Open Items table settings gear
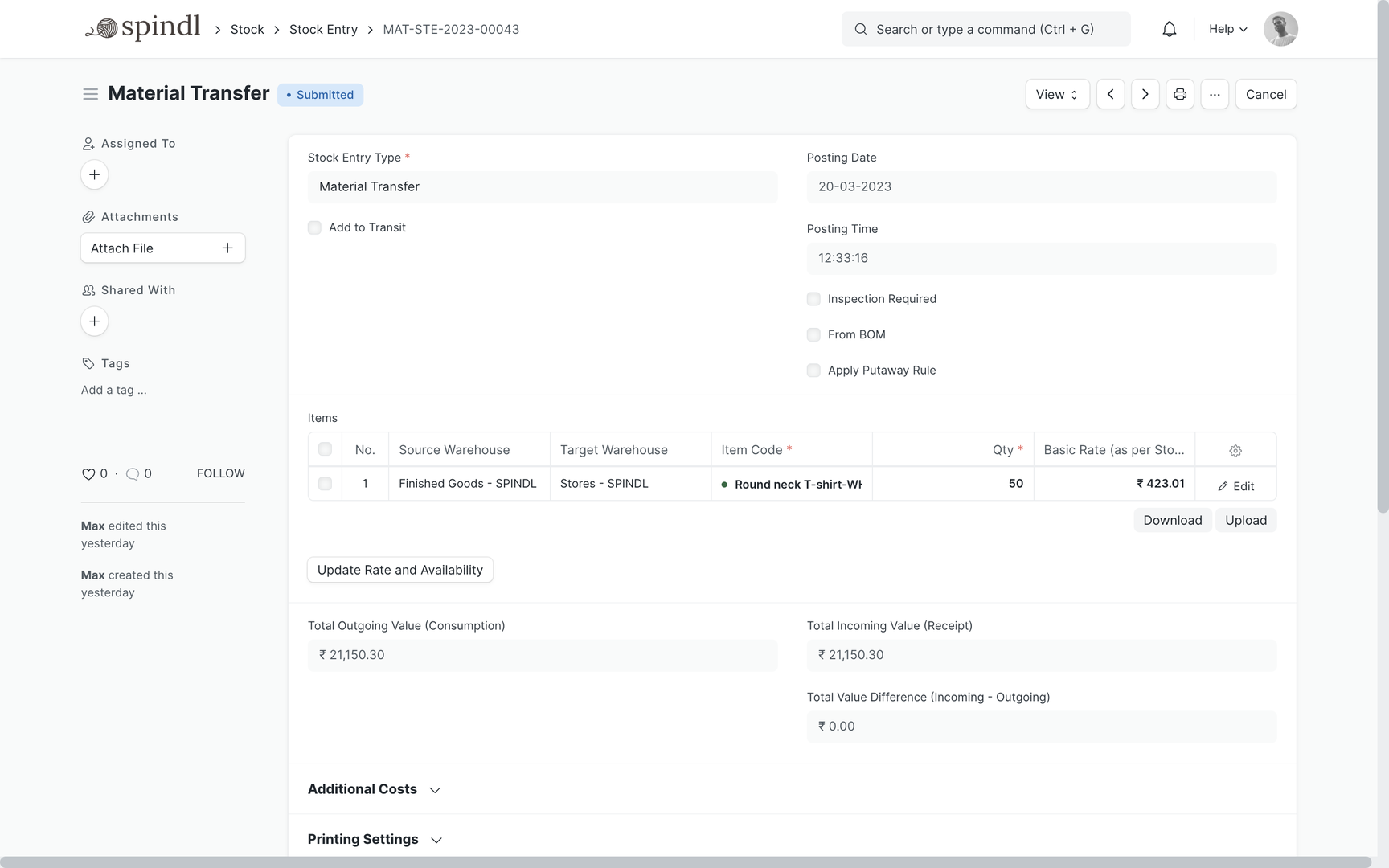This screenshot has width=1389, height=868. pyautogui.click(x=1235, y=451)
